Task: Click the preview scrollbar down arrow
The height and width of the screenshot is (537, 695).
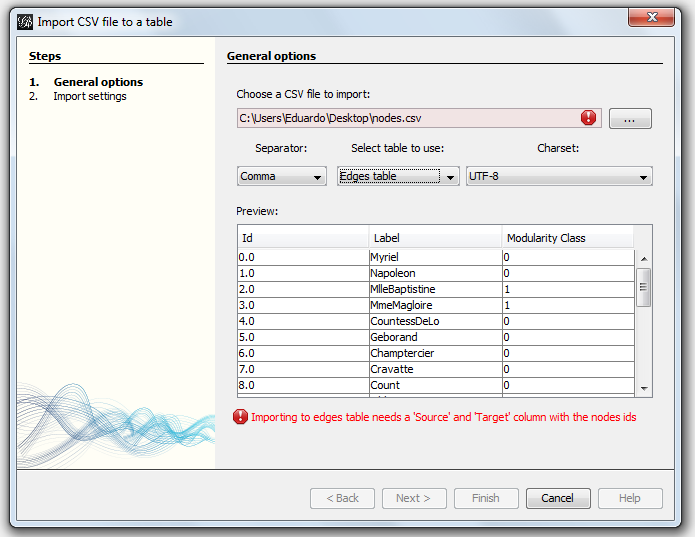Action: point(644,389)
